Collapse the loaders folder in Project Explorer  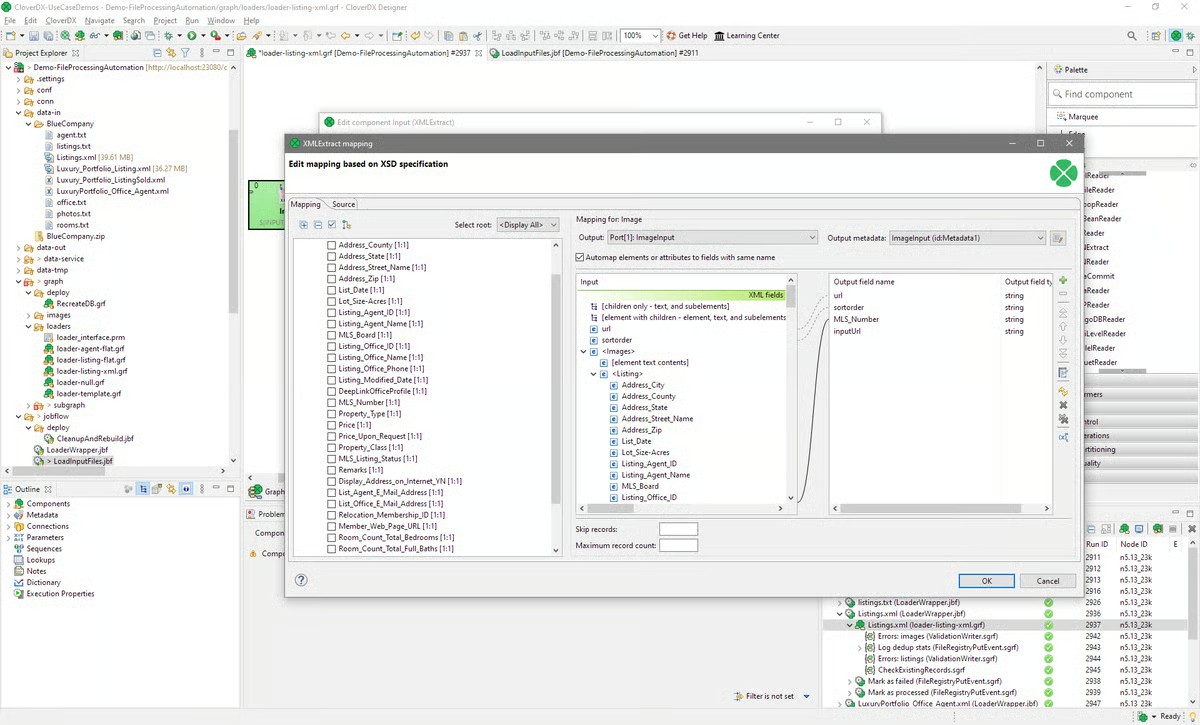pos(30,326)
